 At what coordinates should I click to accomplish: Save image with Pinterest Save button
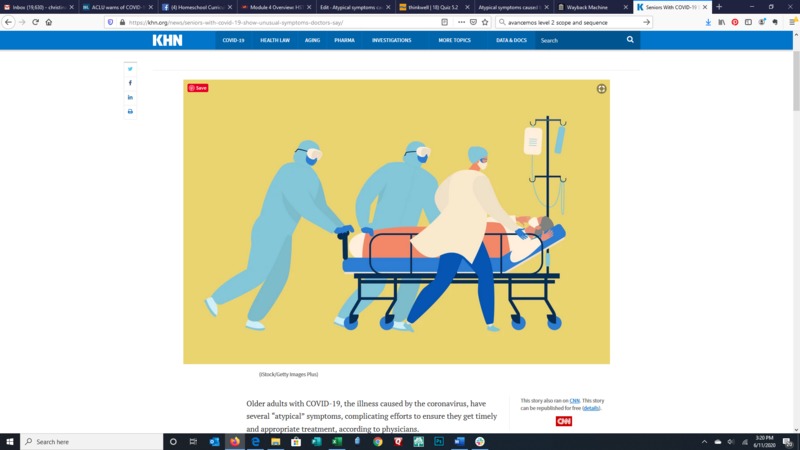coord(198,88)
